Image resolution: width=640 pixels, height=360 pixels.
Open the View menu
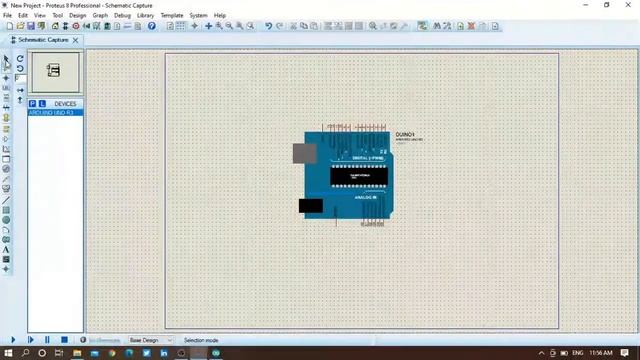(40, 16)
